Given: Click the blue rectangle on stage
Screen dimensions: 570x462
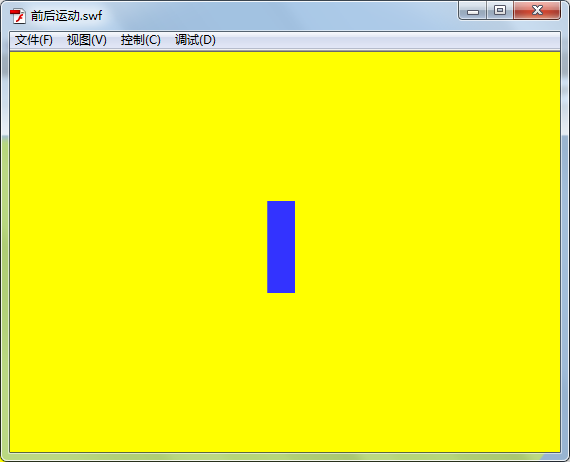Looking at the screenshot, I should (x=281, y=247).
